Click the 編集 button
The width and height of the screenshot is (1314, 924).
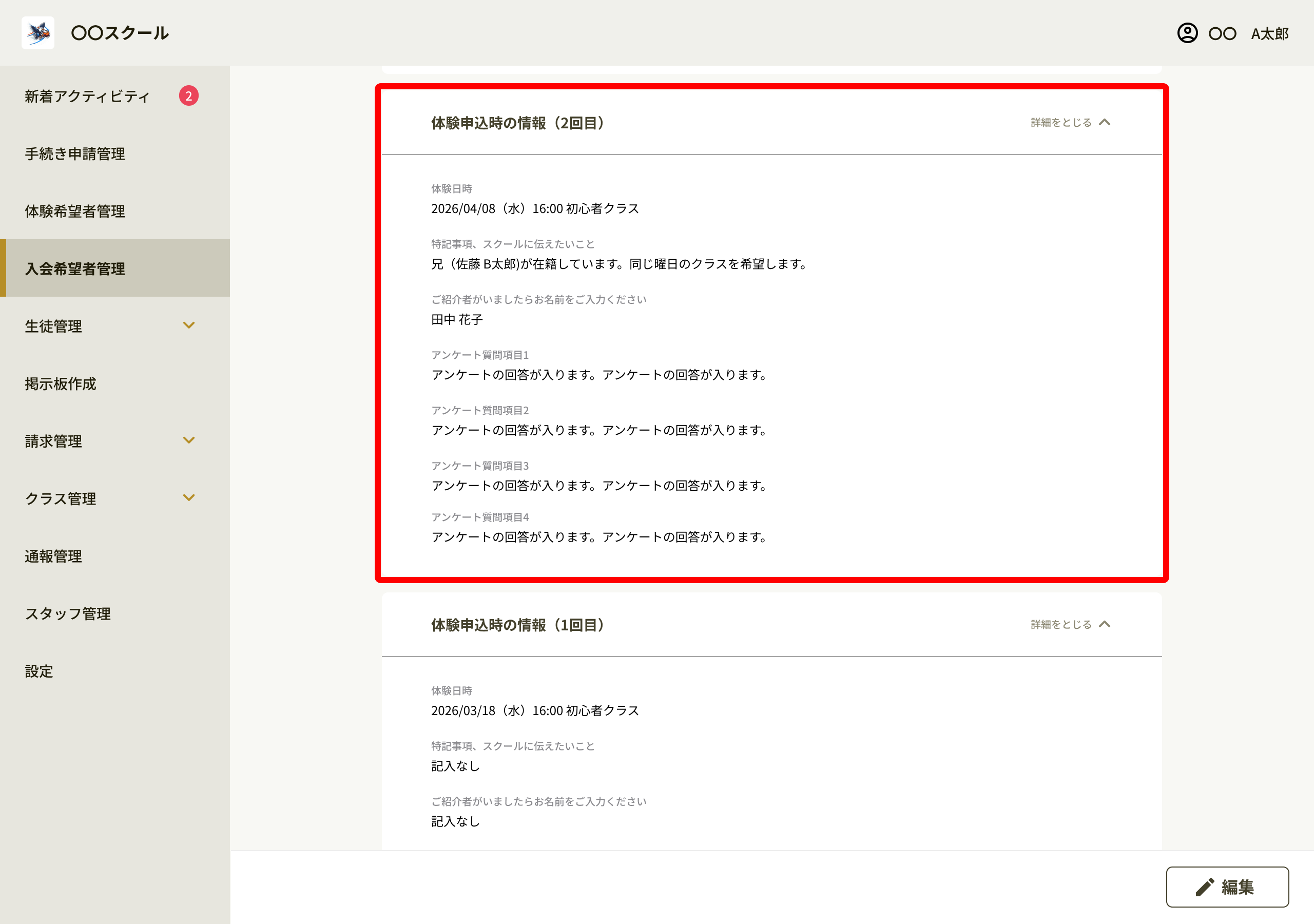pos(1227,887)
